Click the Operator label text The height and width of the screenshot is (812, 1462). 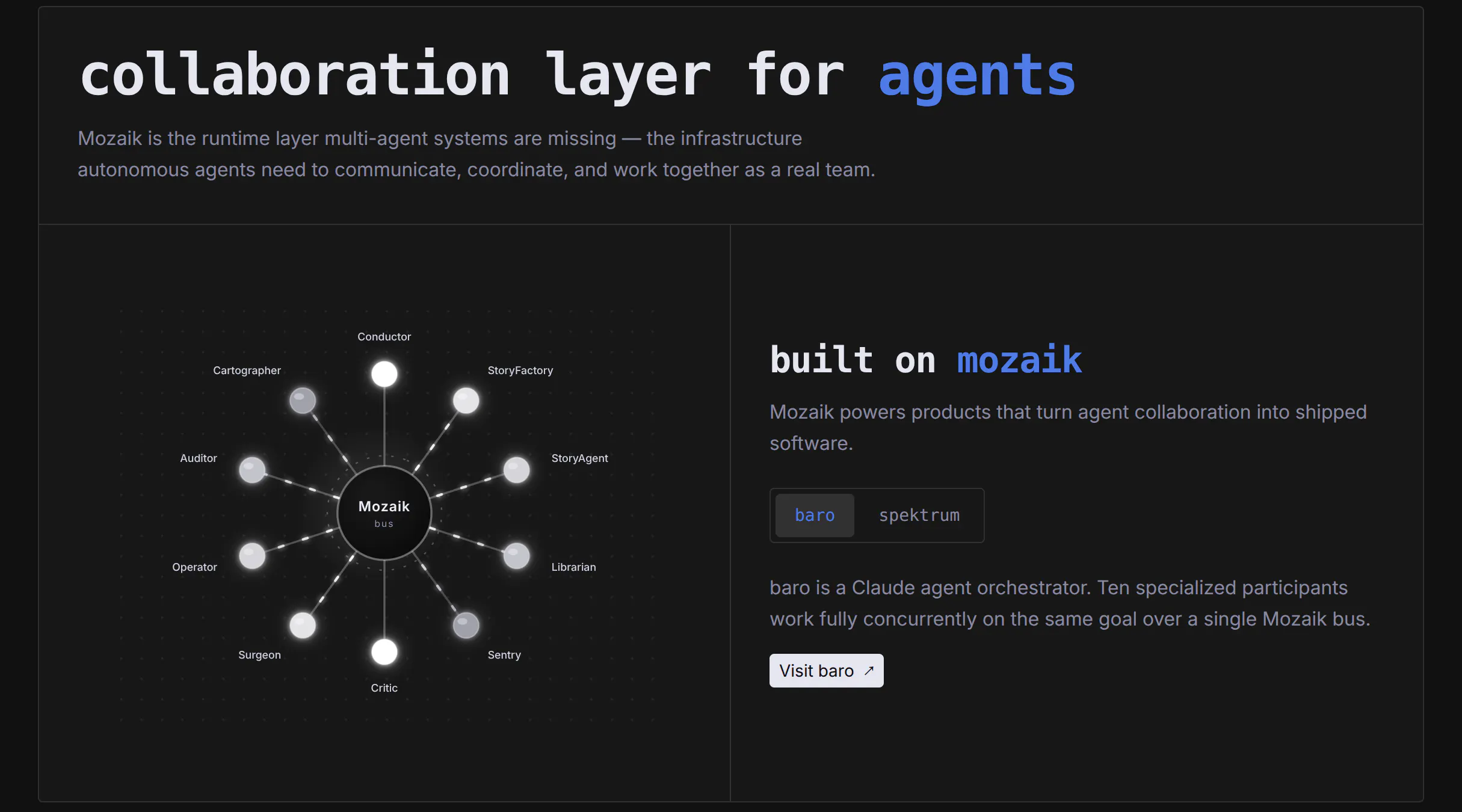(x=194, y=567)
